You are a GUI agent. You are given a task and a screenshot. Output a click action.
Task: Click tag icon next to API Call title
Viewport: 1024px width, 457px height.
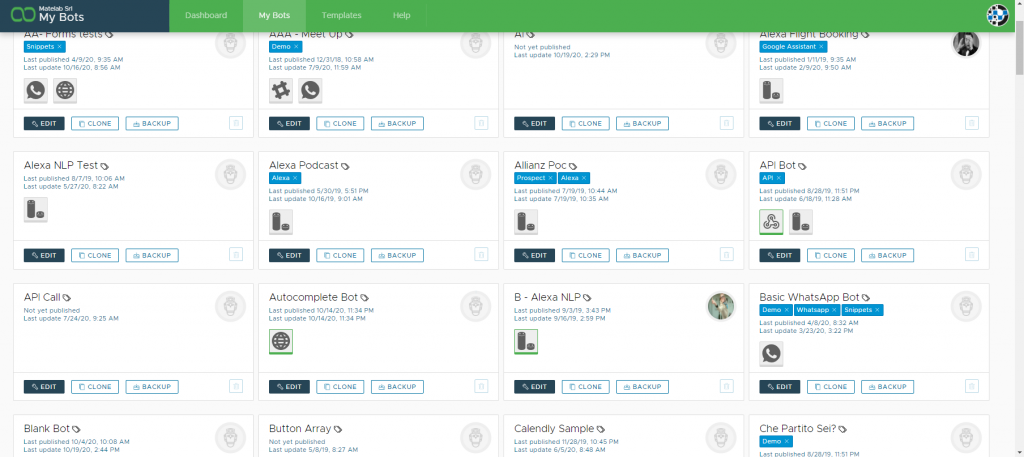click(67, 298)
